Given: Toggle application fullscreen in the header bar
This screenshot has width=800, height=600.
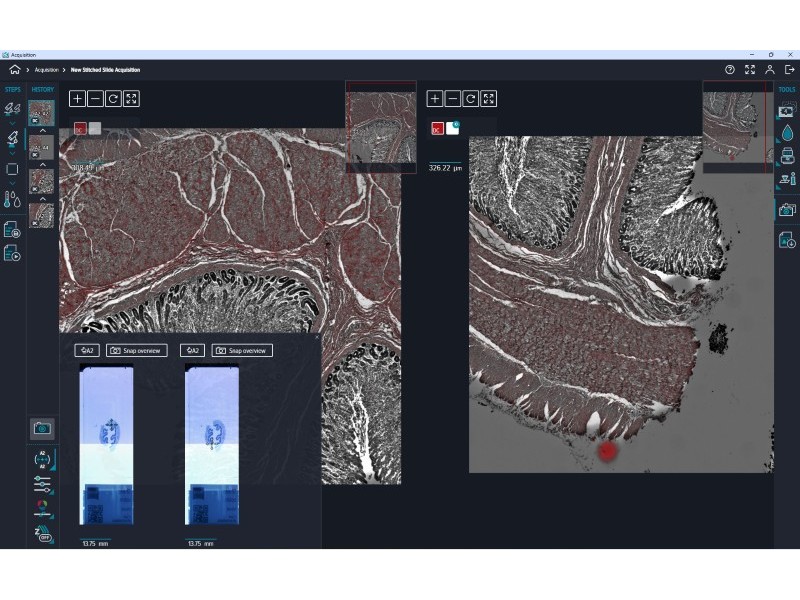Looking at the screenshot, I should pos(749,69).
